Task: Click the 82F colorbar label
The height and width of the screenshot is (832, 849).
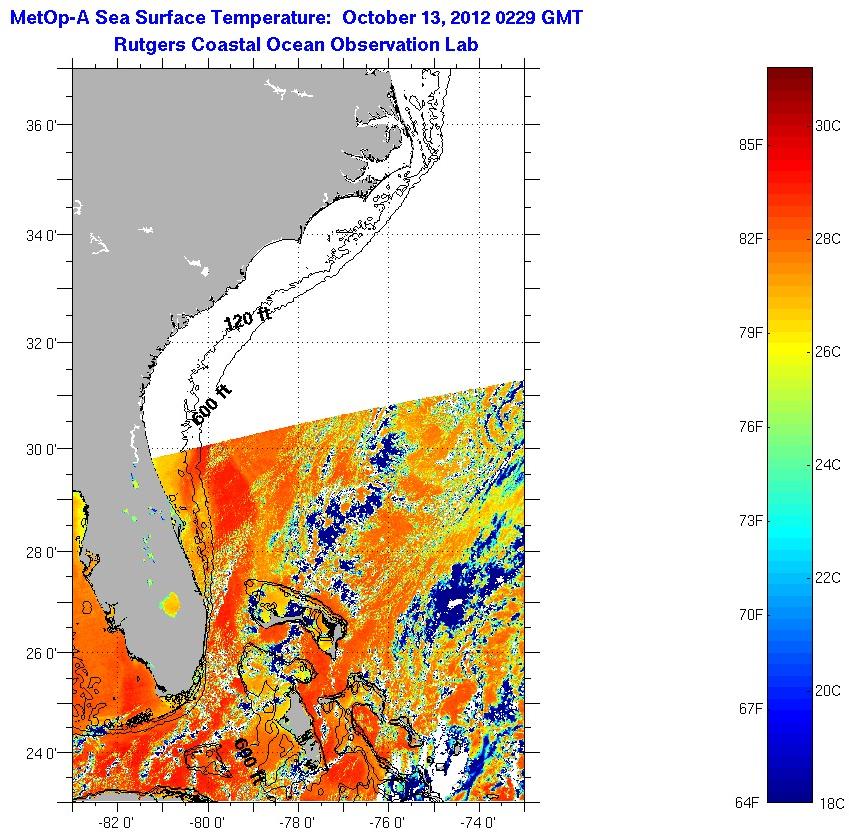Action: 751,239
